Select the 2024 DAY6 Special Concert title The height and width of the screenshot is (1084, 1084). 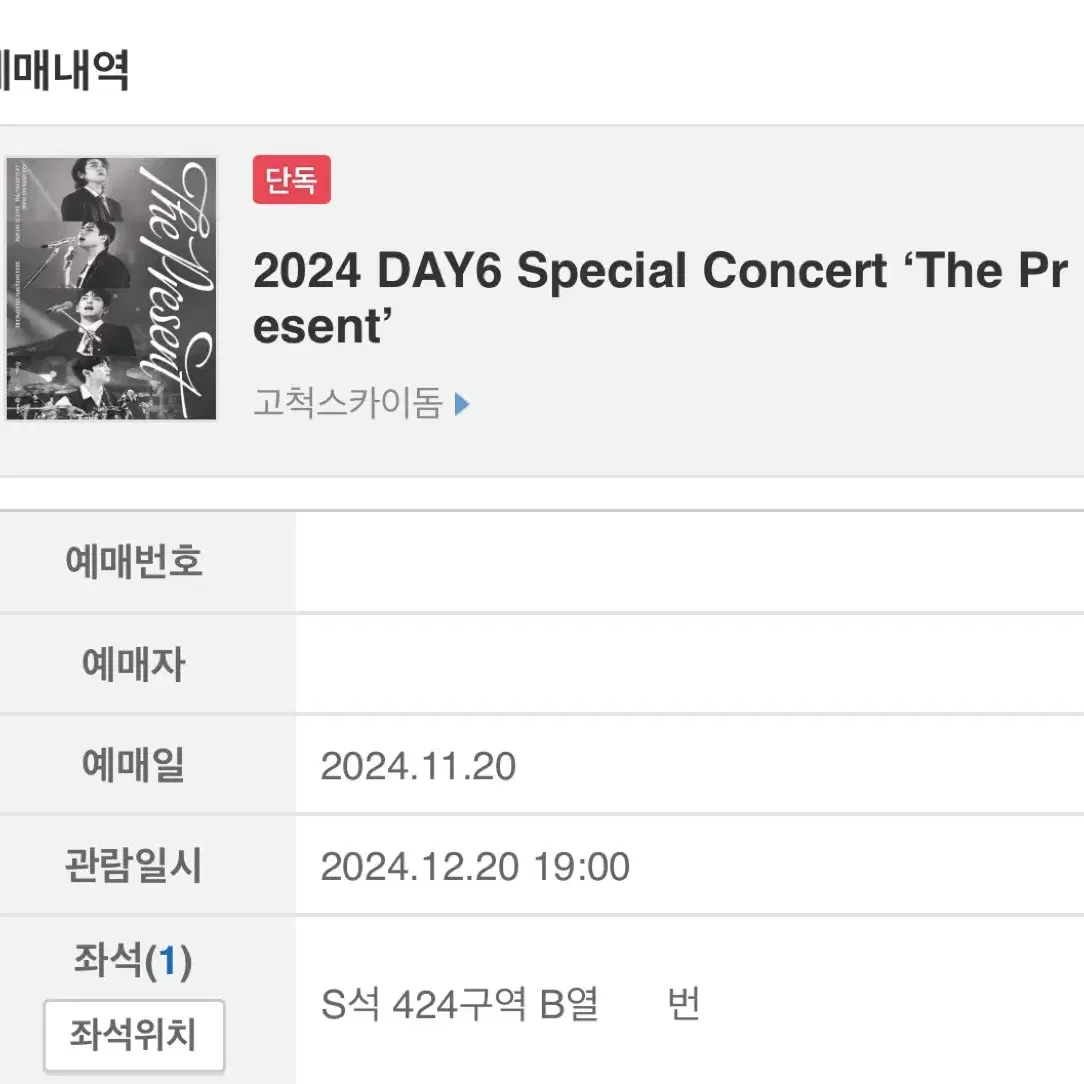point(661,298)
